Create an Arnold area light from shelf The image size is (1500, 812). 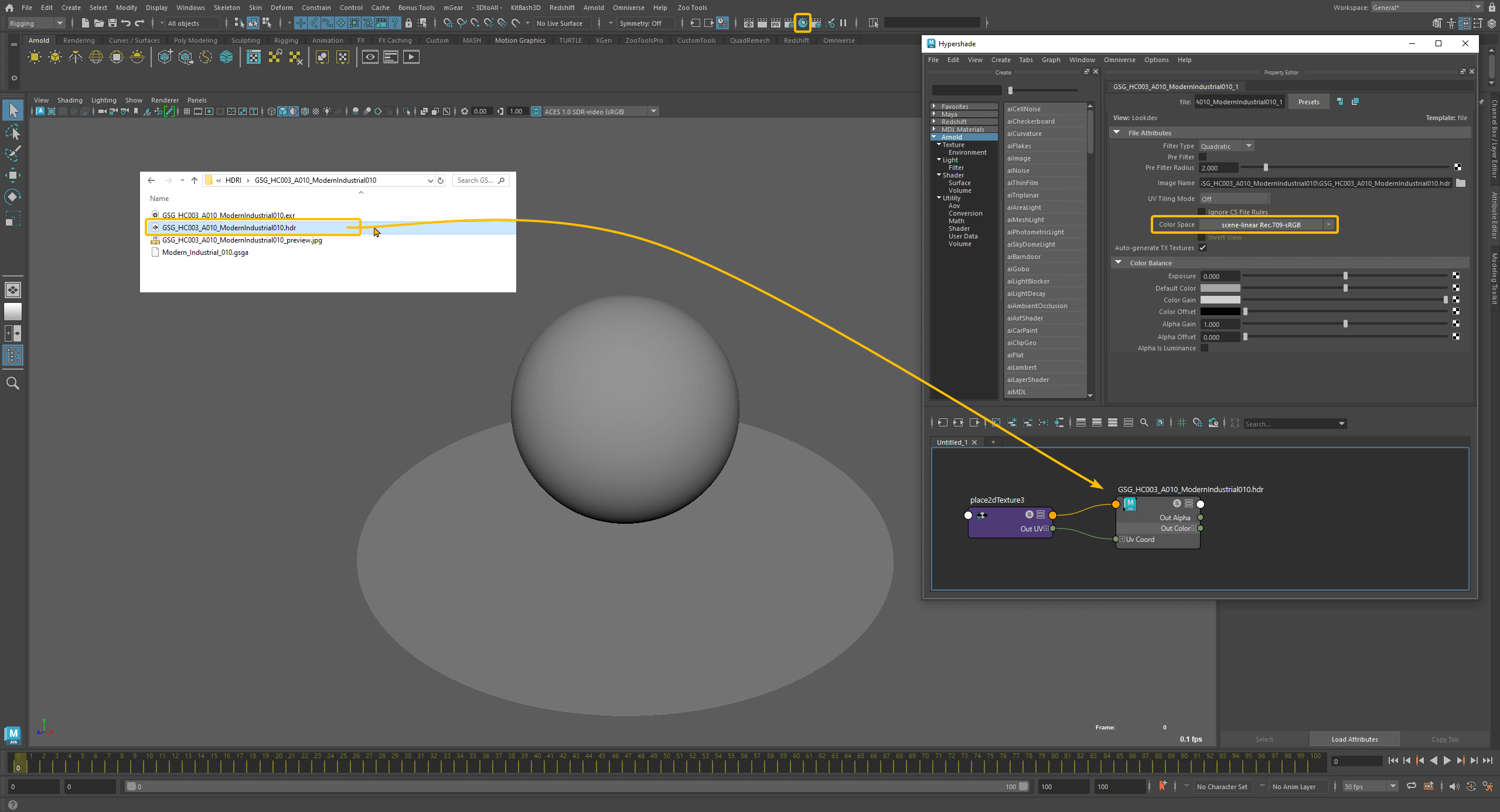[x=35, y=57]
